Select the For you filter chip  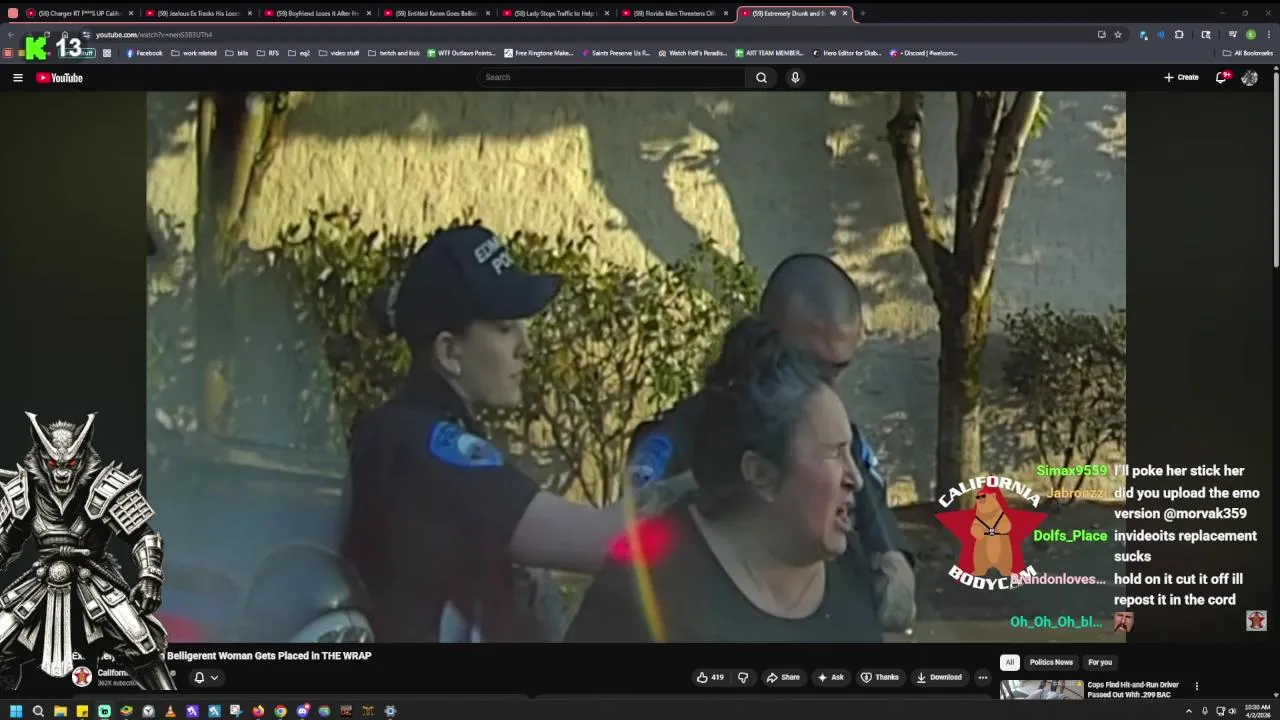1100,662
